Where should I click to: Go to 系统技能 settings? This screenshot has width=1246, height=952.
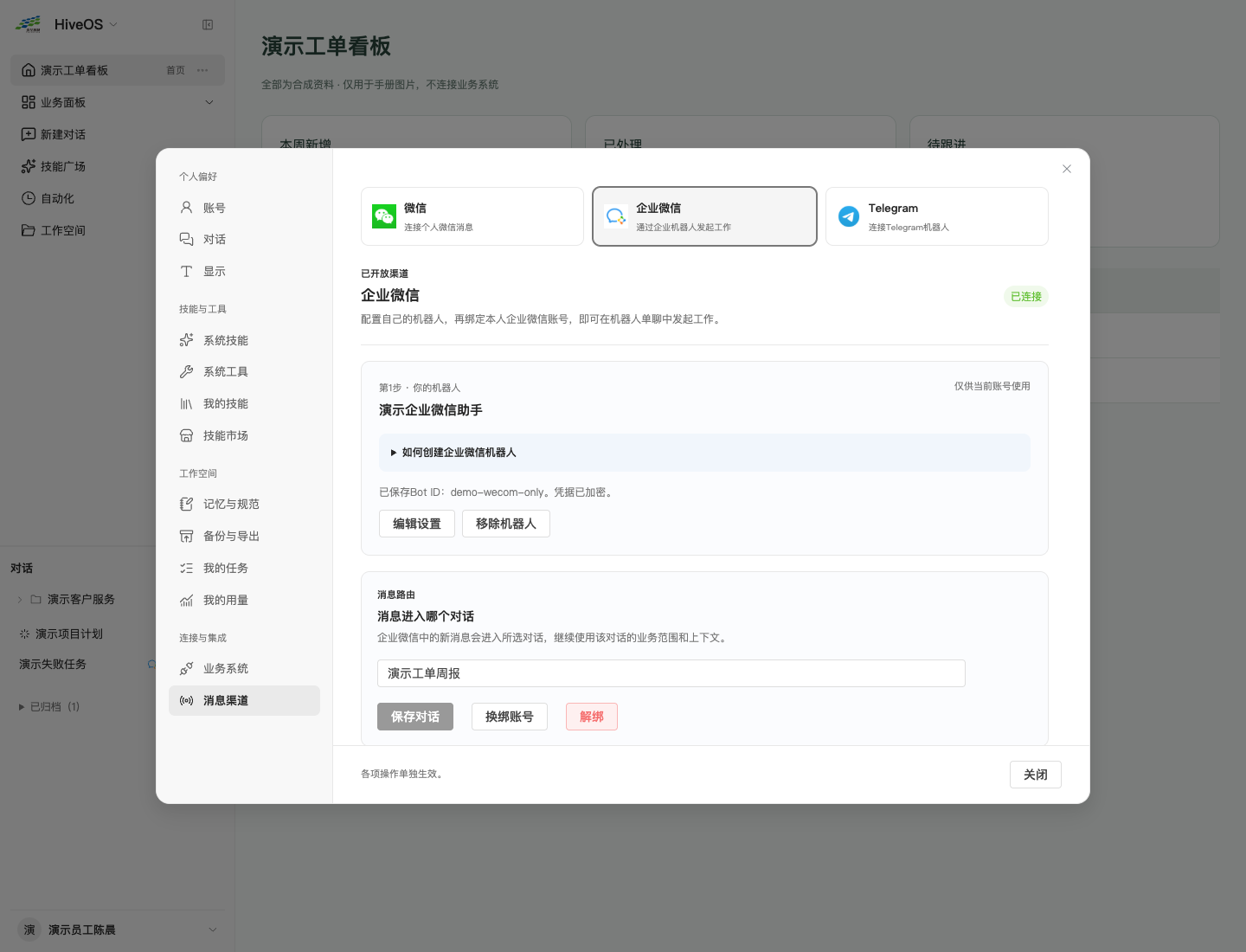pos(244,340)
